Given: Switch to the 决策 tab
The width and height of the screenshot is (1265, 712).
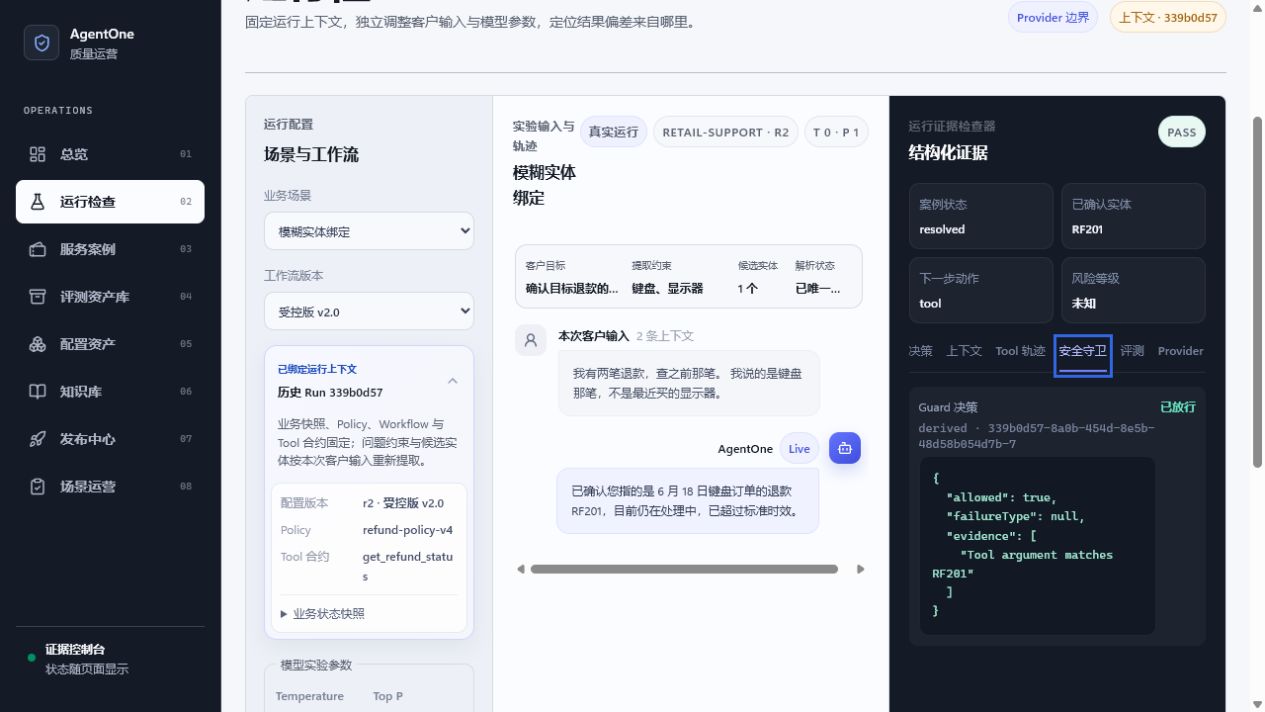Looking at the screenshot, I should pyautogui.click(x=920, y=351).
